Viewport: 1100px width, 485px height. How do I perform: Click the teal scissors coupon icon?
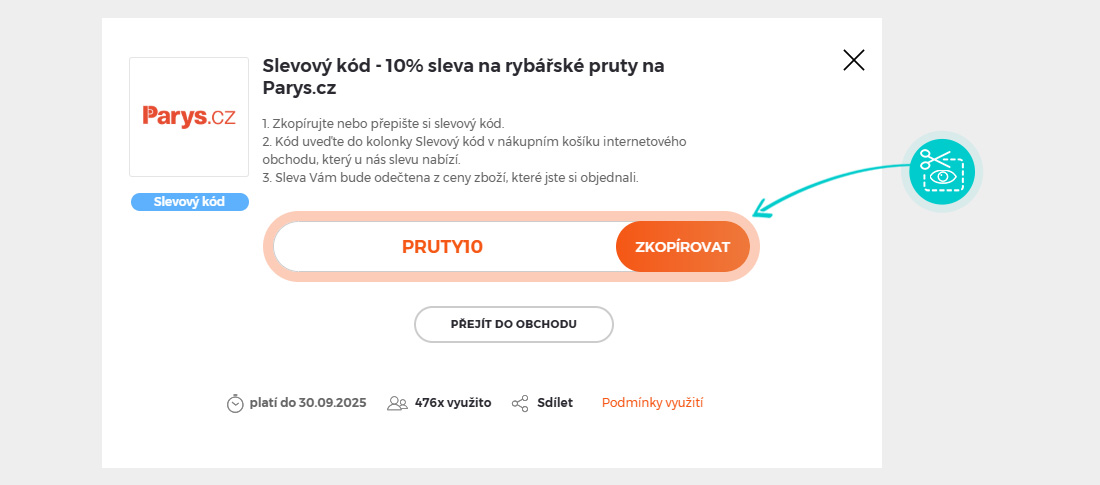(x=942, y=171)
